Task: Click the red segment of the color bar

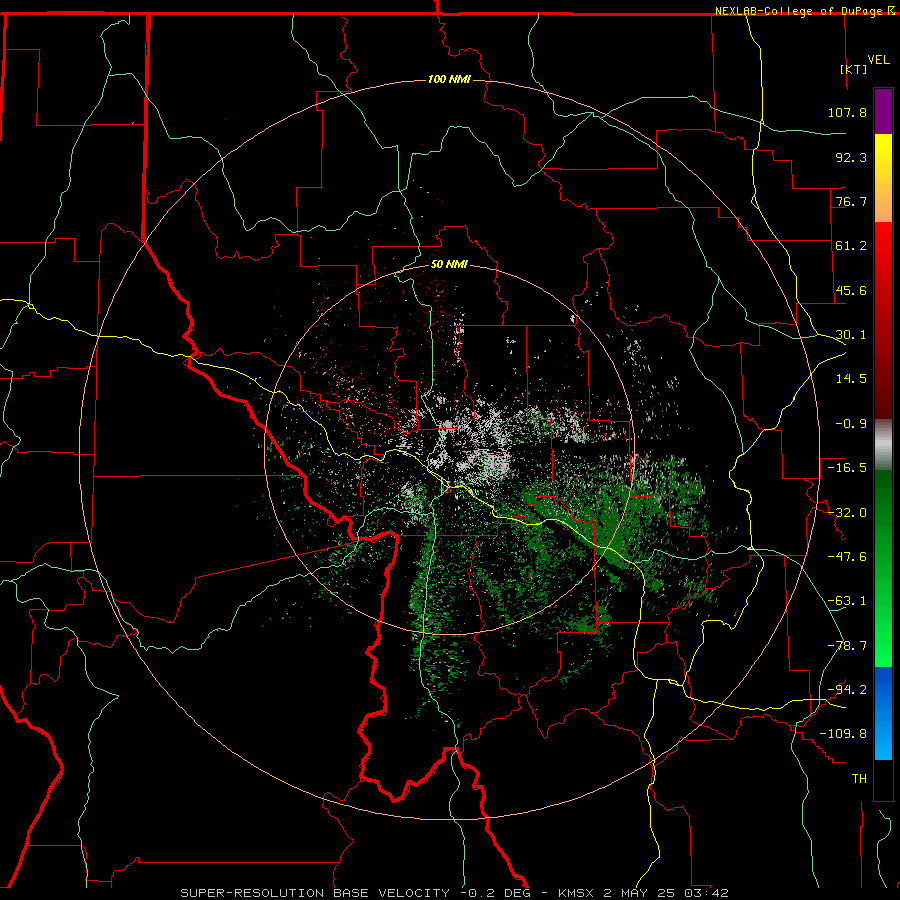Action: click(883, 320)
